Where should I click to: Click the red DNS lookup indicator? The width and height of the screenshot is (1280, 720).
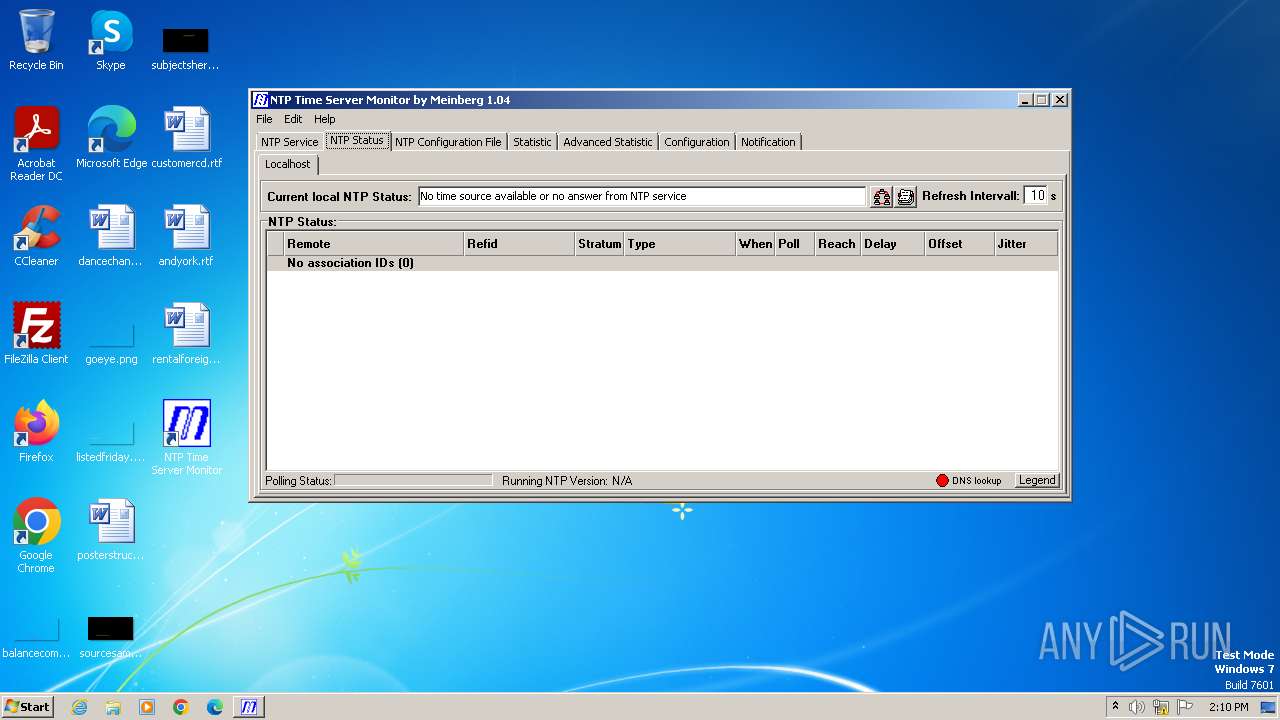942,481
